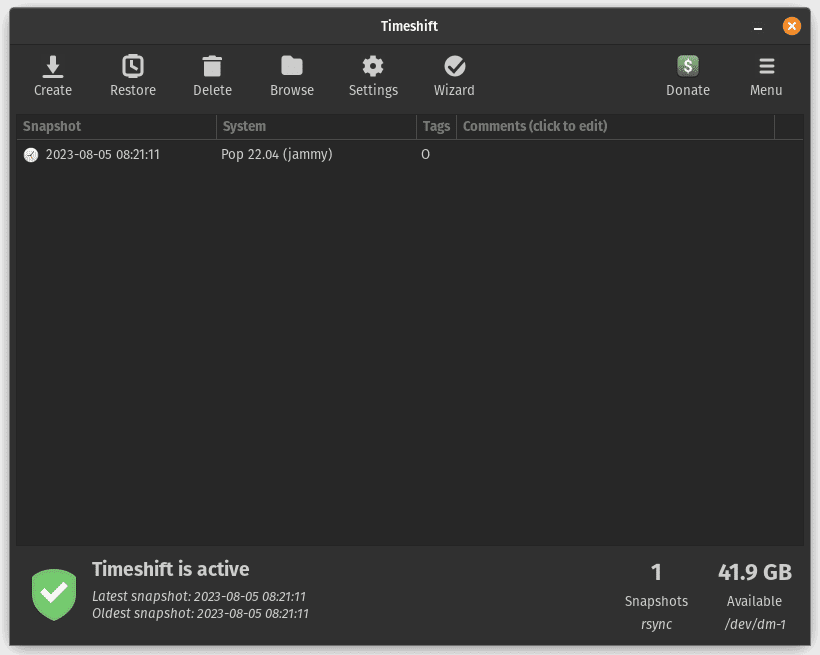Screen dimensions: 820x655
Task: Click the /dev/dm-1 device label
Action: click(755, 624)
